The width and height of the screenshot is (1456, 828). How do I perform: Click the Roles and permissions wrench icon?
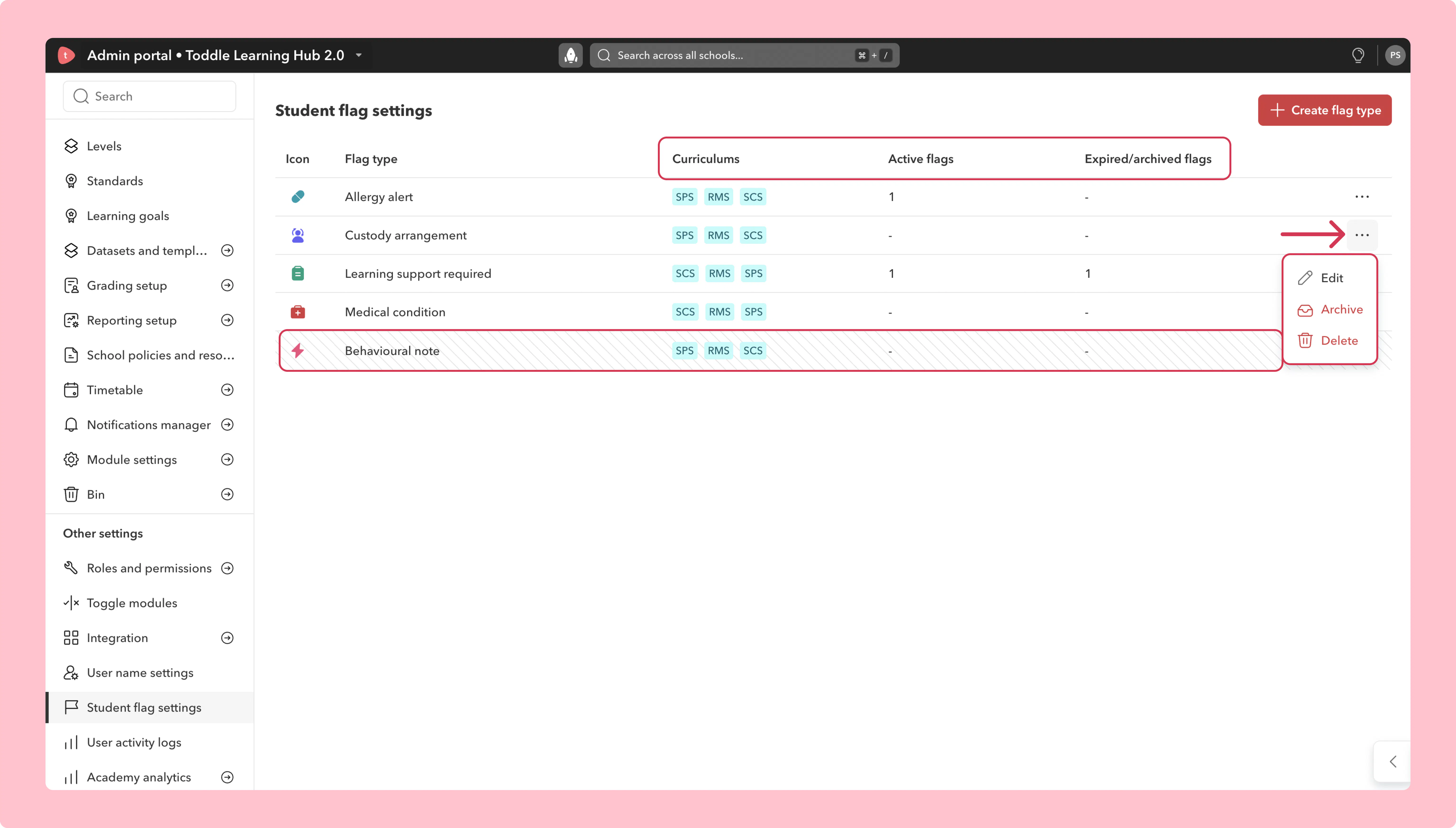tap(71, 568)
